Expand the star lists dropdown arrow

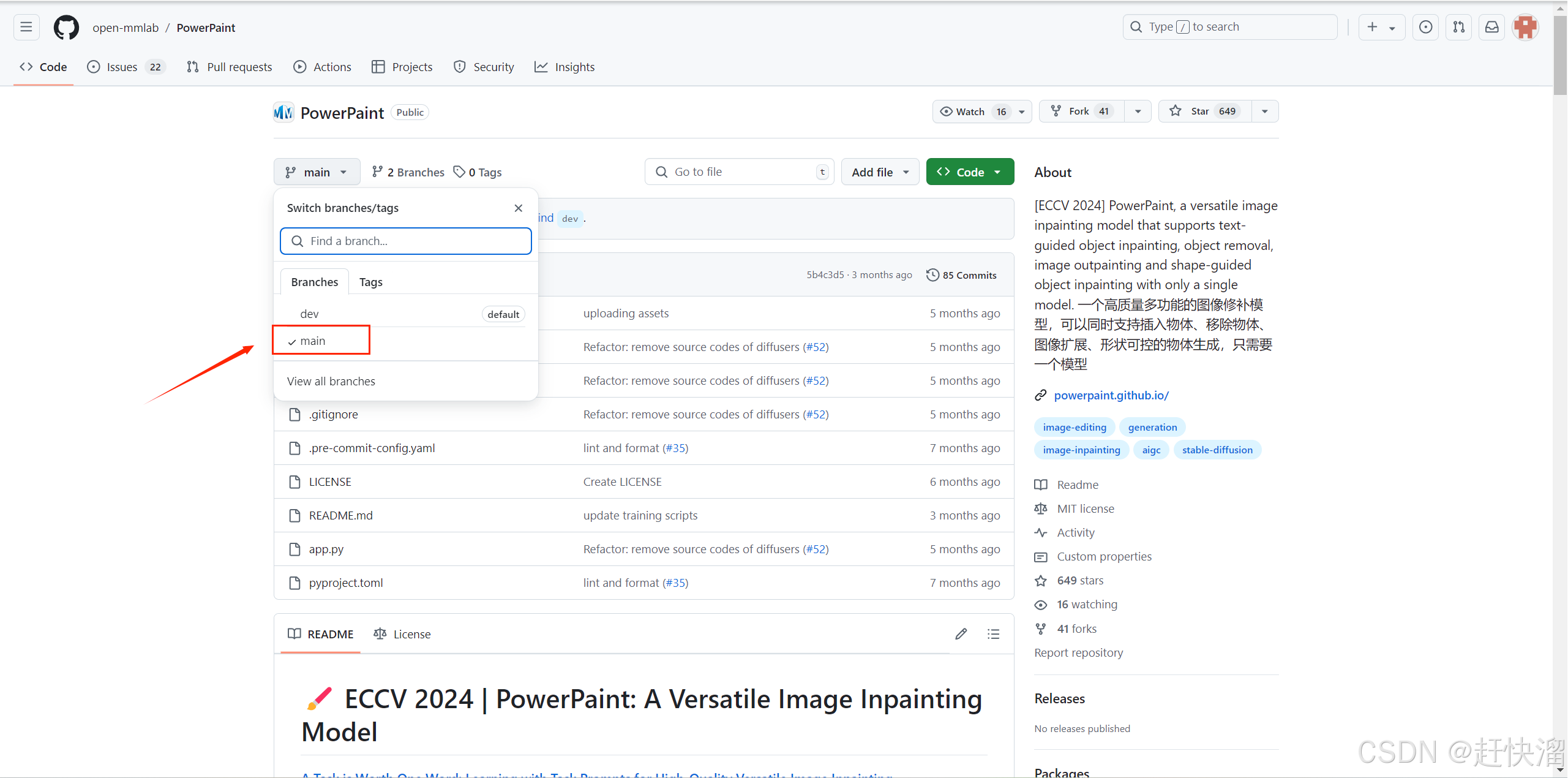pos(1265,111)
